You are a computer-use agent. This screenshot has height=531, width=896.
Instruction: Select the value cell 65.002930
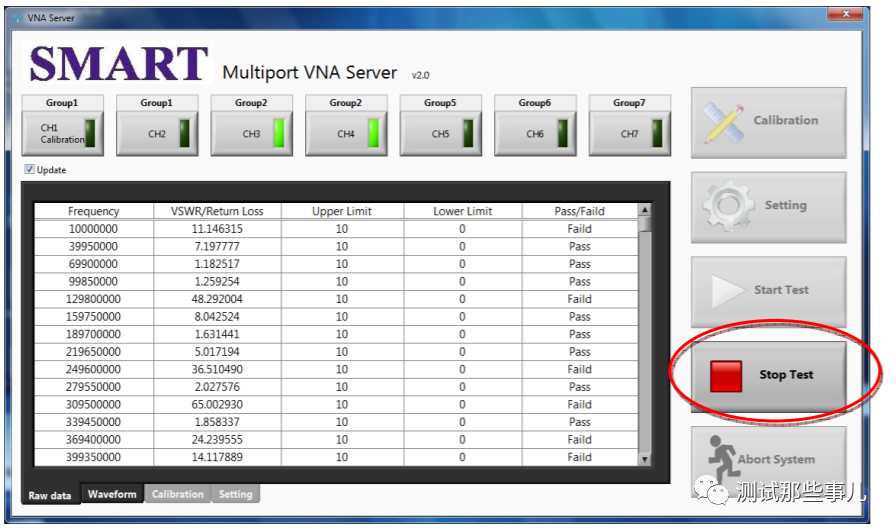tap(217, 404)
